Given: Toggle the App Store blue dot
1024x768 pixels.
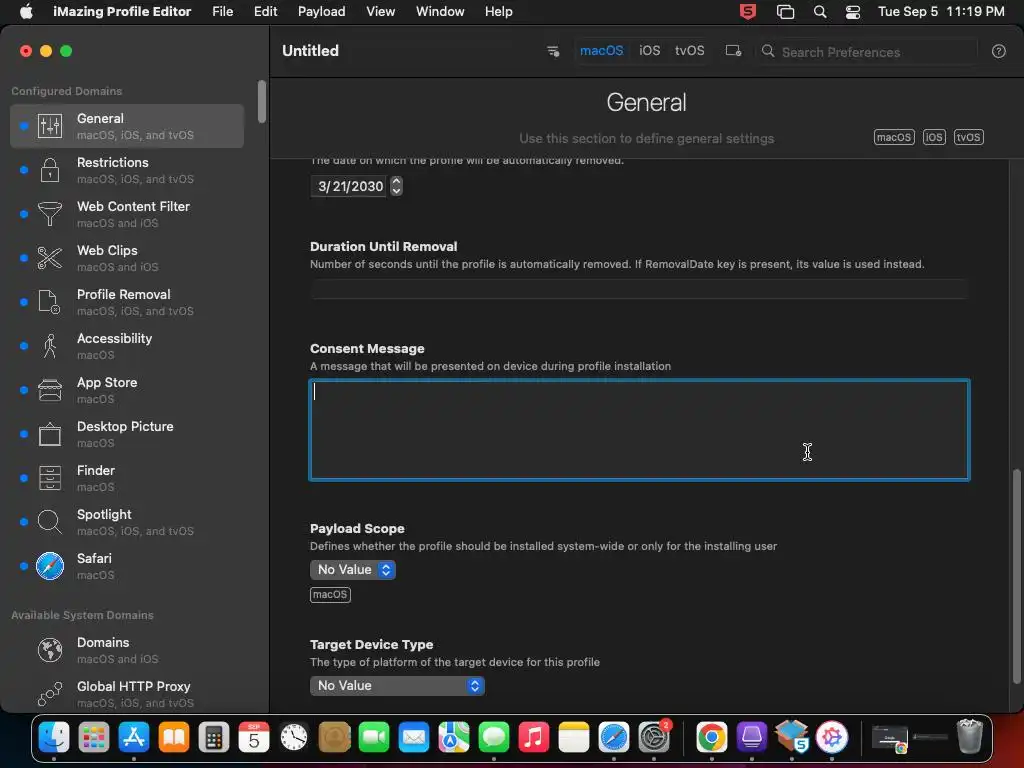Looking at the screenshot, I should point(24,390).
